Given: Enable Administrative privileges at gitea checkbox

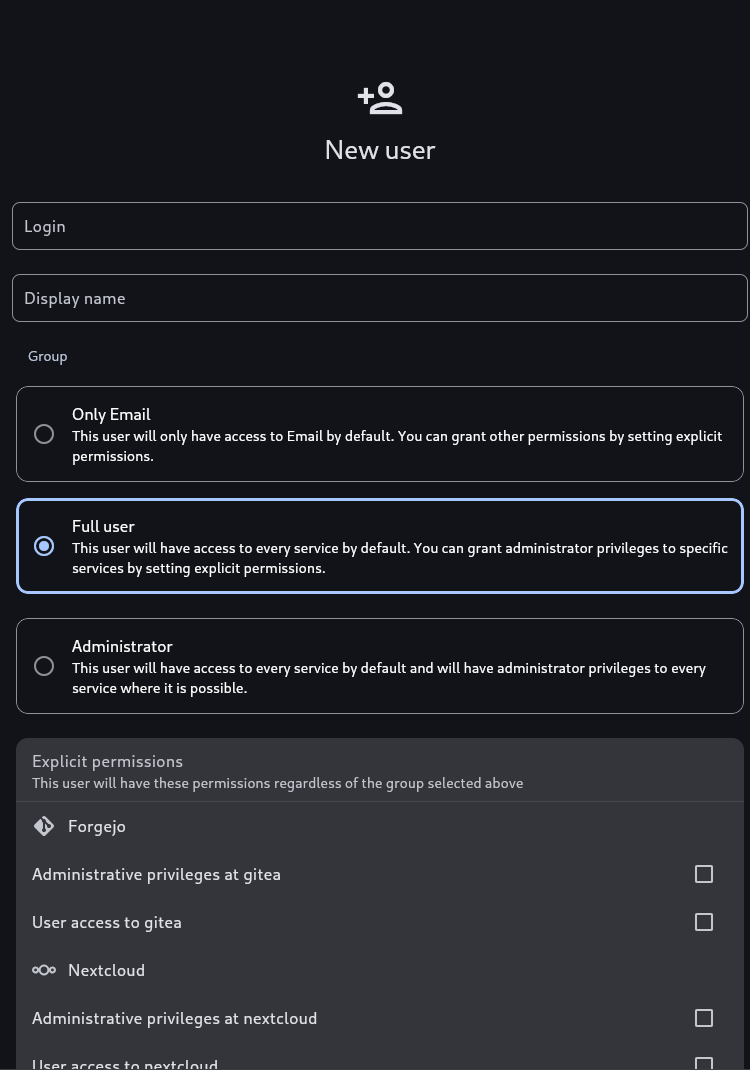Looking at the screenshot, I should point(704,874).
